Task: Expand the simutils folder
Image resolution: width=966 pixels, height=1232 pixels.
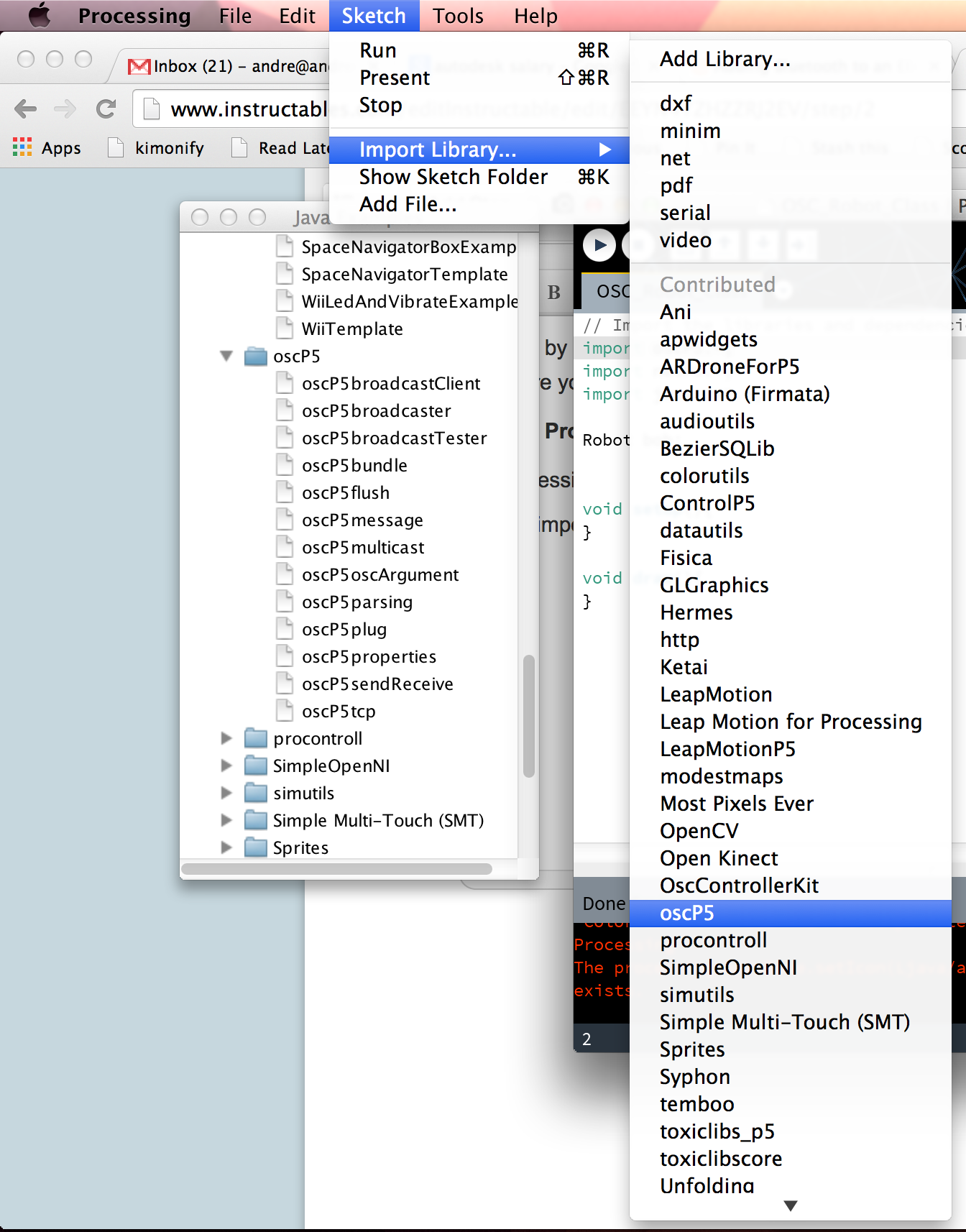Action: (226, 793)
